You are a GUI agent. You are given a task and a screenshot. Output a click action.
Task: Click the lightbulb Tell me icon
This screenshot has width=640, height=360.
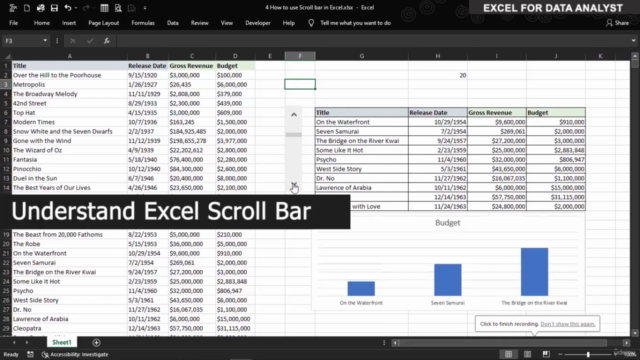tap(311, 23)
